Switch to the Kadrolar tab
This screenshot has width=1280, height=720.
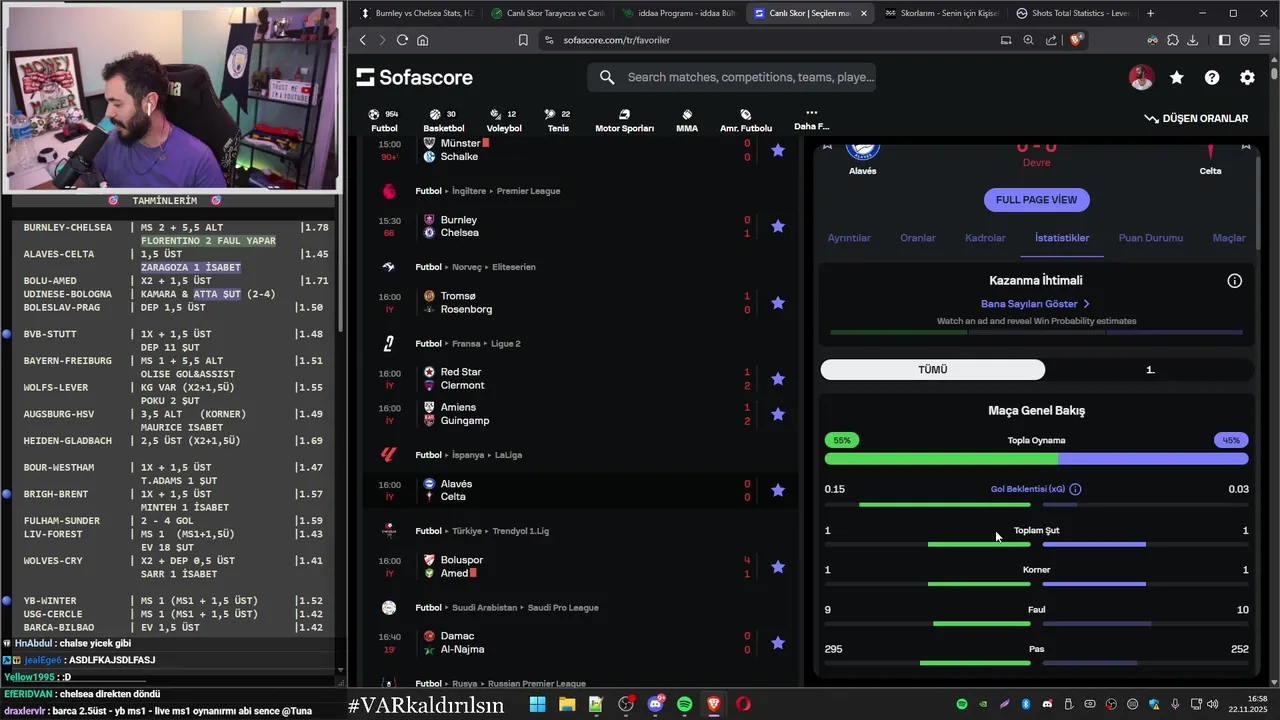985,238
